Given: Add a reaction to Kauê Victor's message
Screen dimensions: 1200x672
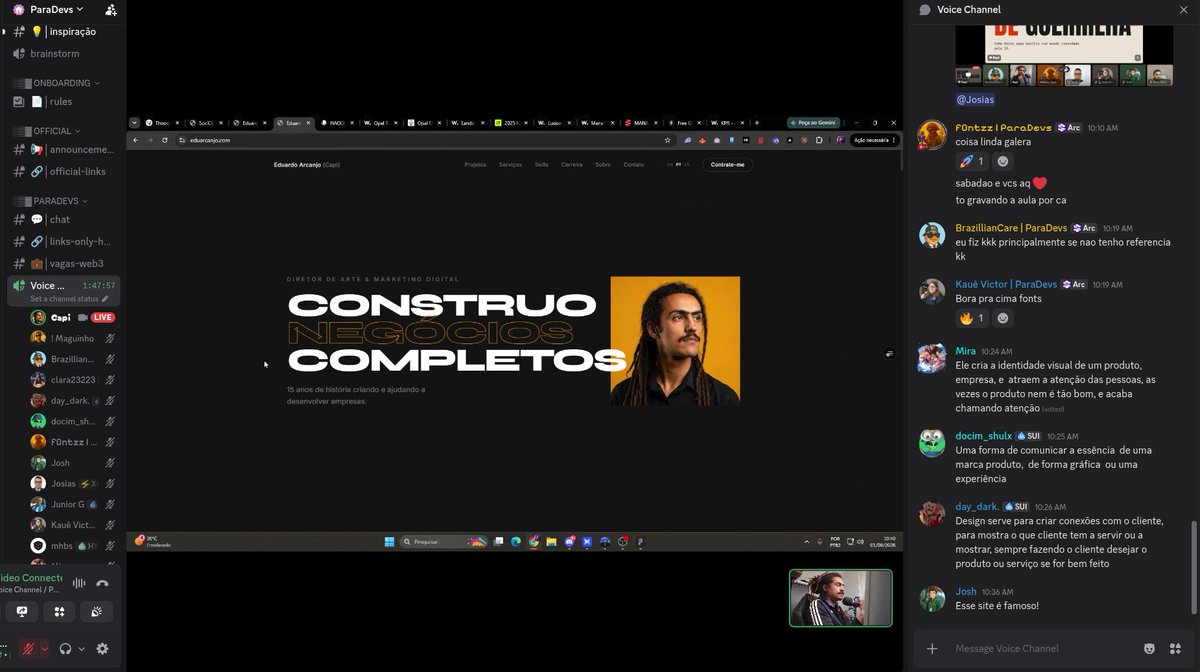Looking at the screenshot, I should click(x=1004, y=319).
